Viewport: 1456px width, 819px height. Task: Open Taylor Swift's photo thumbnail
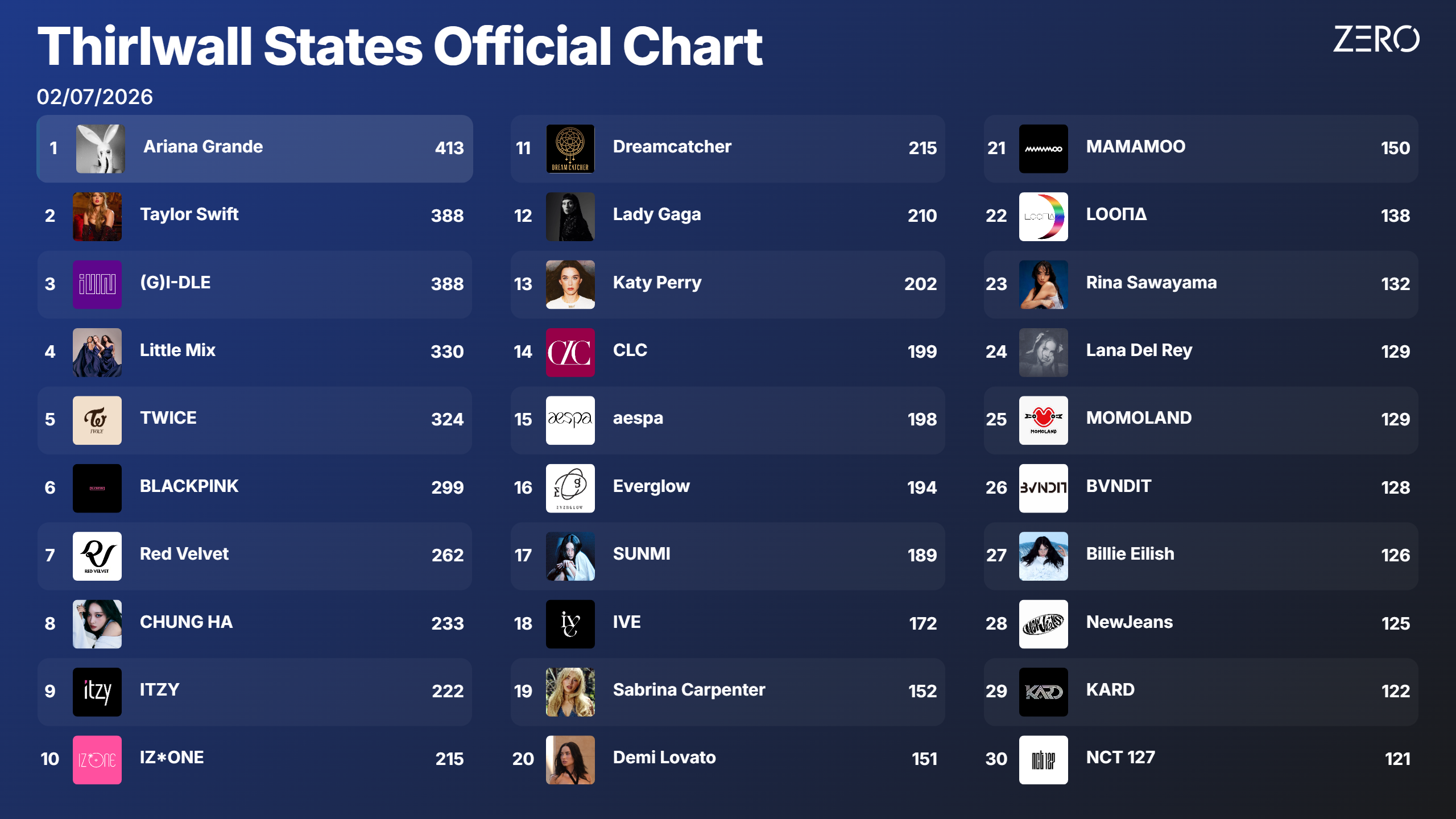[x=97, y=217]
